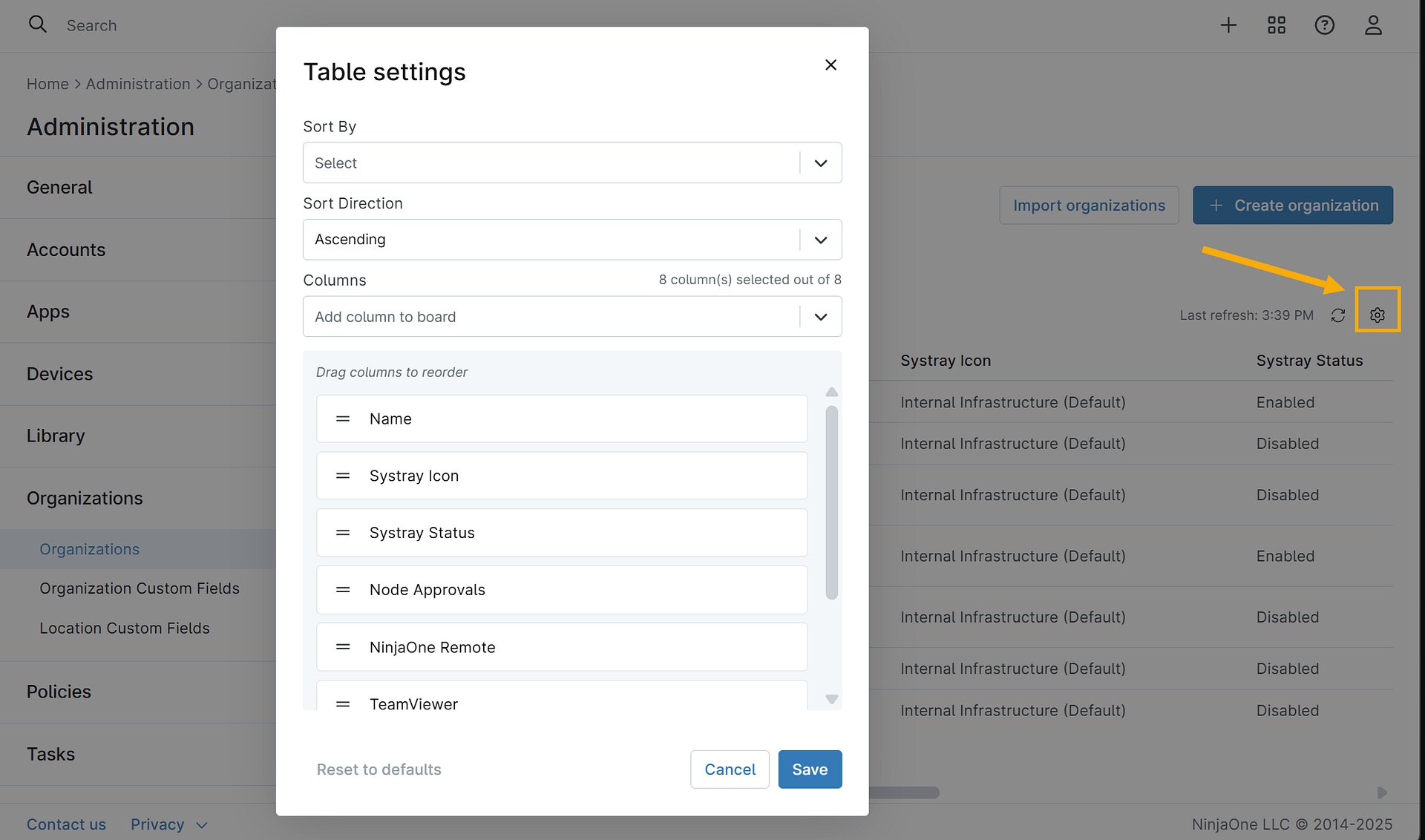
Task: Open the Devices section in sidebar
Action: 60,374
